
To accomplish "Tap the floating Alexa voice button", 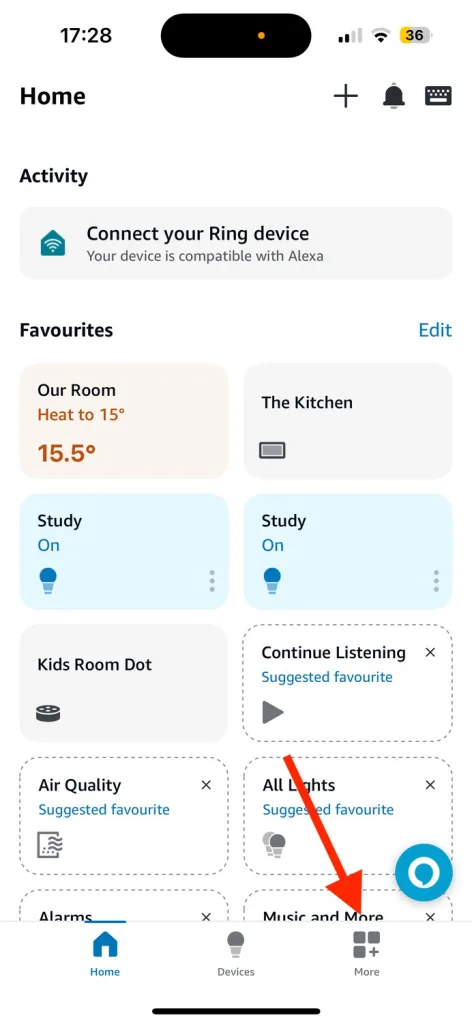I will pos(424,872).
